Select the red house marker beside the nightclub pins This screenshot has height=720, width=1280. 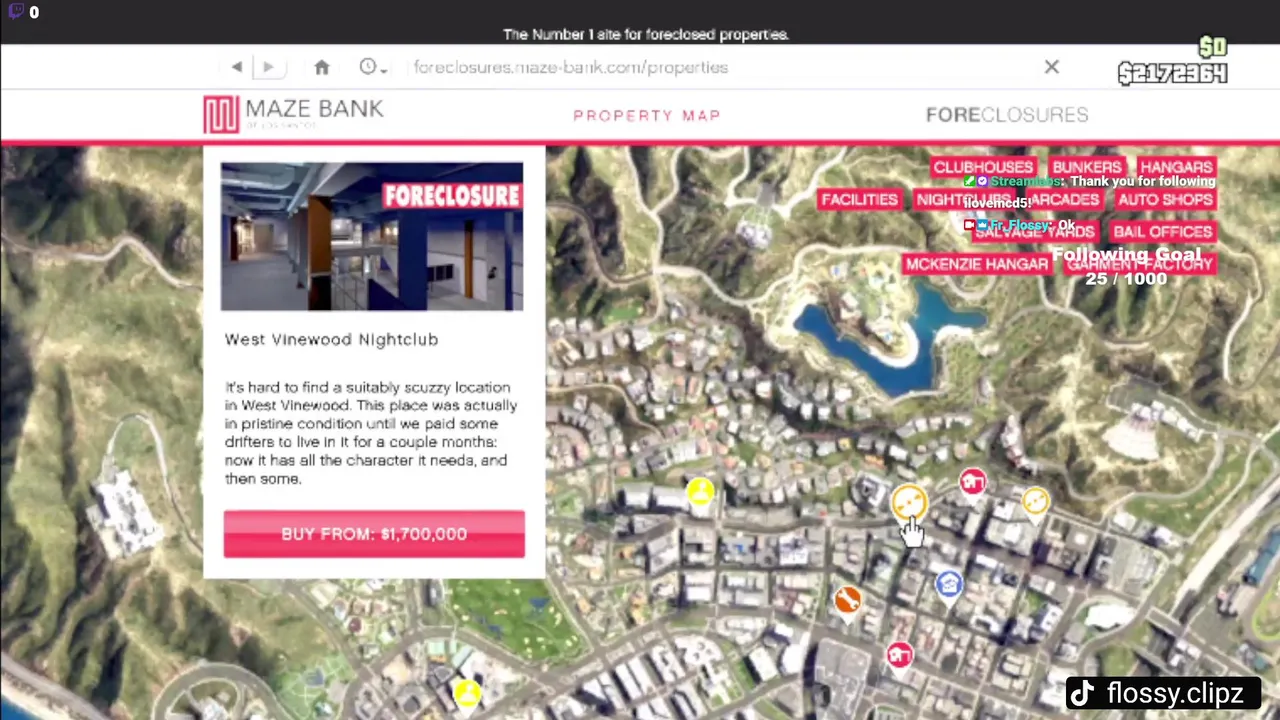click(x=972, y=483)
